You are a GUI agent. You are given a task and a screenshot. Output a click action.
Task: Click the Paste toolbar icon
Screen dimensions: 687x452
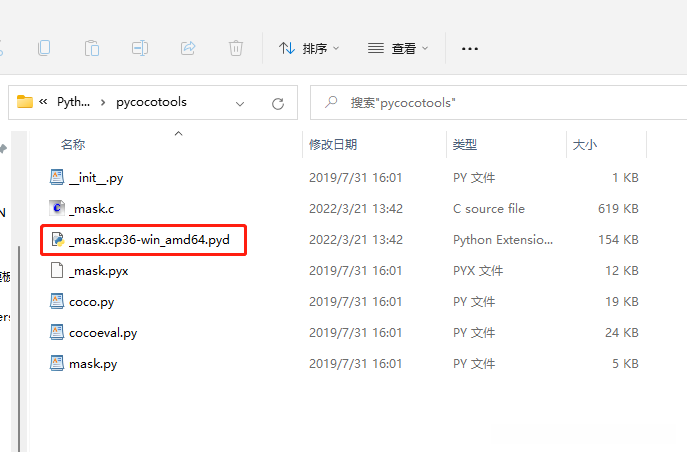click(x=92, y=48)
